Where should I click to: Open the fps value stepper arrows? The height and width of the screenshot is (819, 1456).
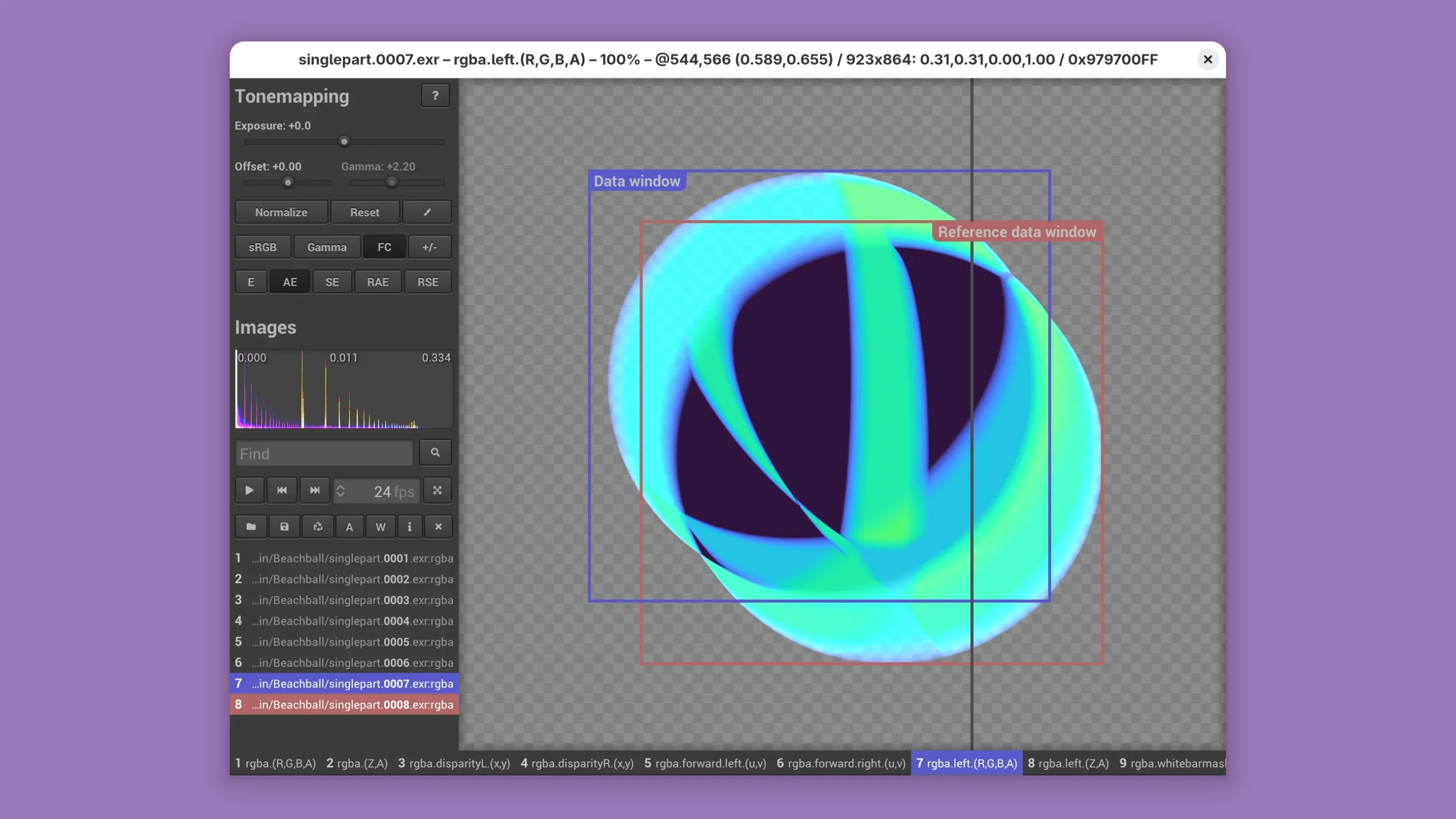pos(341,490)
